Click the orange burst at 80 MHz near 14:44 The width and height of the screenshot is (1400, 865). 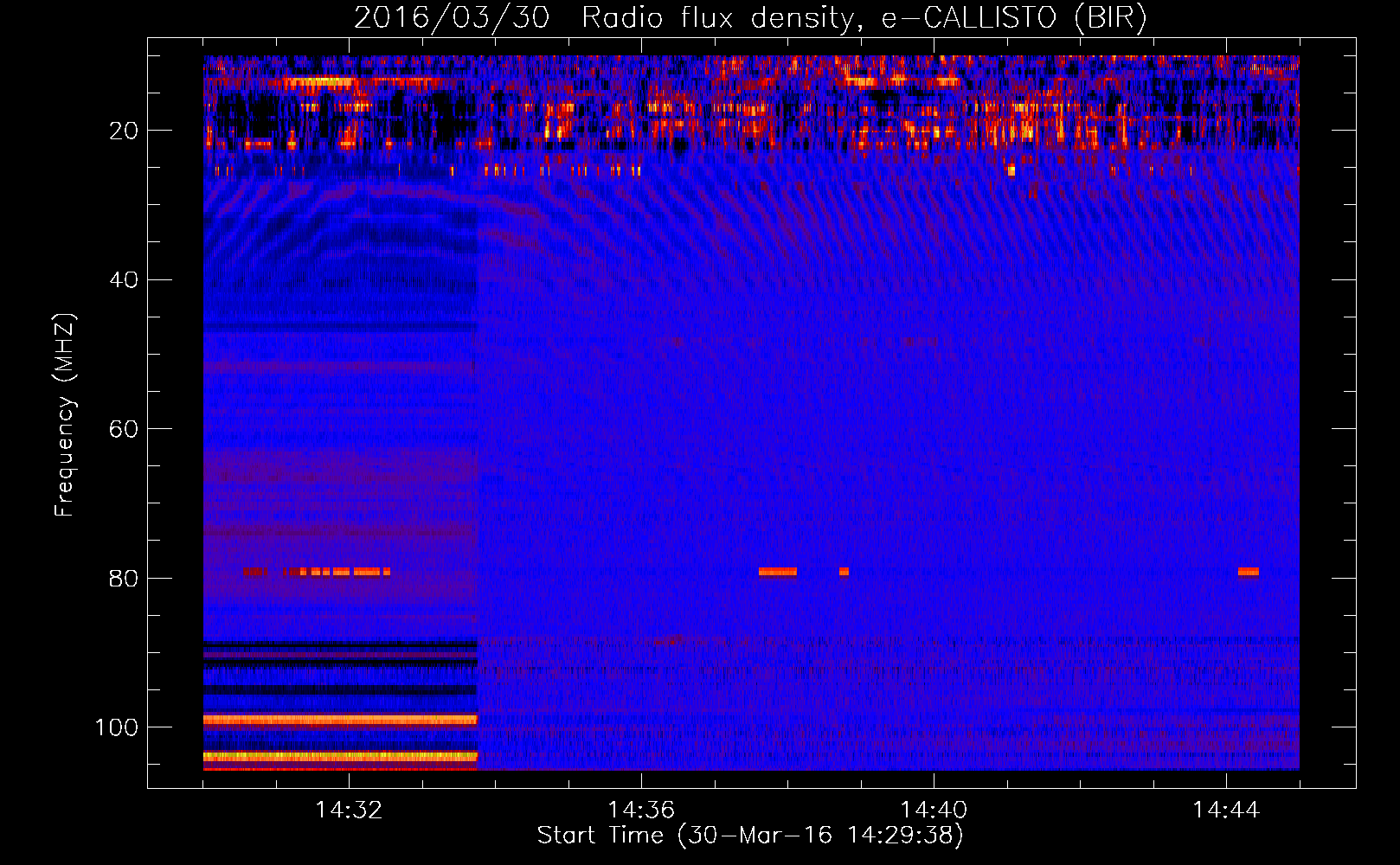(x=1249, y=572)
